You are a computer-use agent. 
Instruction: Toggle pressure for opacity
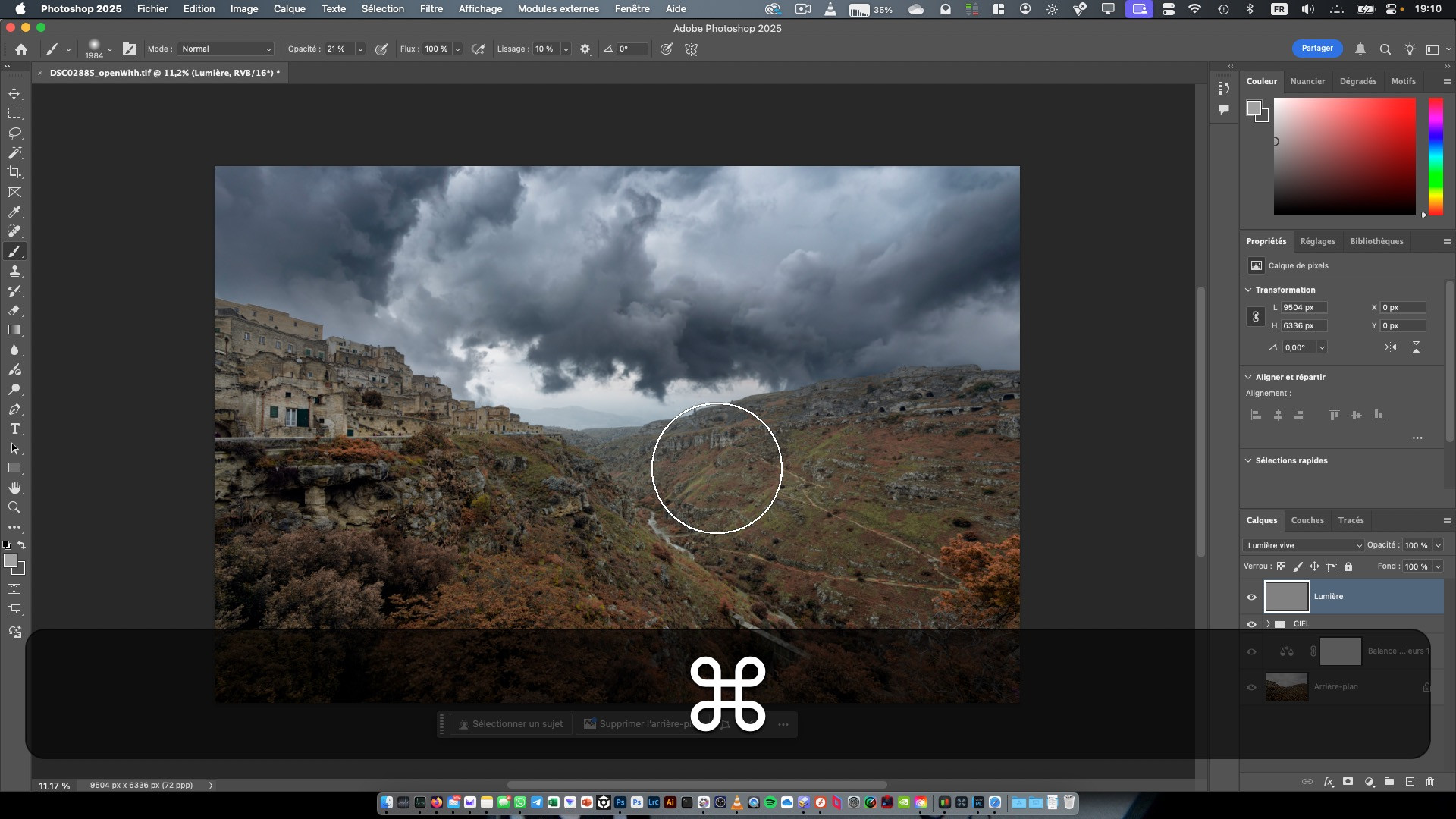pos(381,49)
